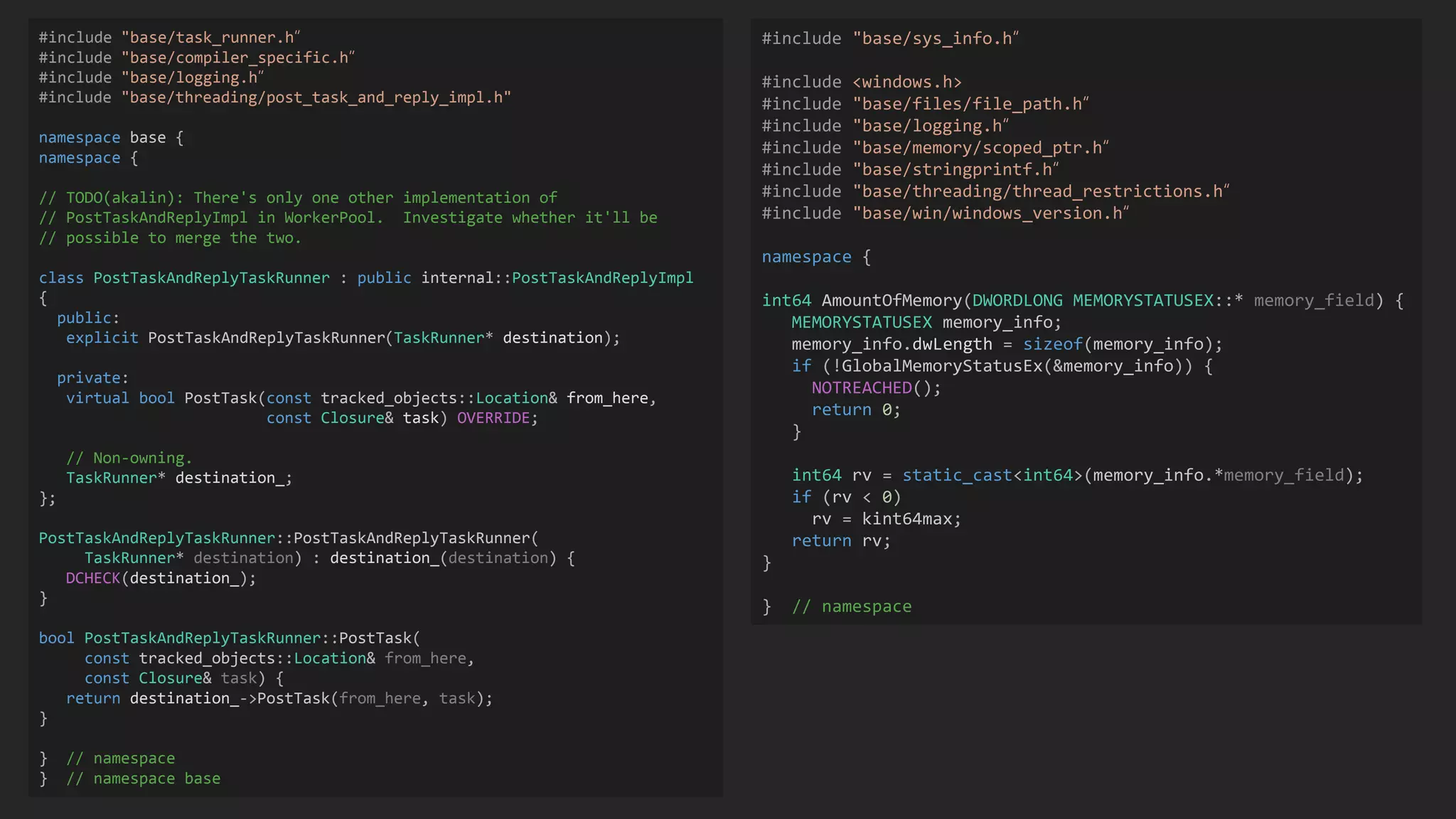
Task: Click the "public:" access specifier
Action: click(x=88, y=318)
